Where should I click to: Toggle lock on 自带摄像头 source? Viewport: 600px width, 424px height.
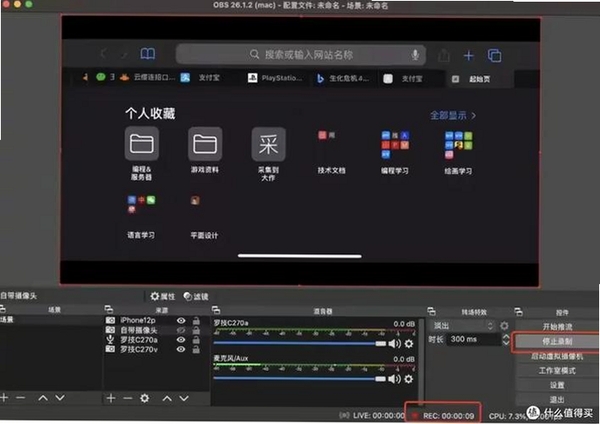[x=196, y=330]
